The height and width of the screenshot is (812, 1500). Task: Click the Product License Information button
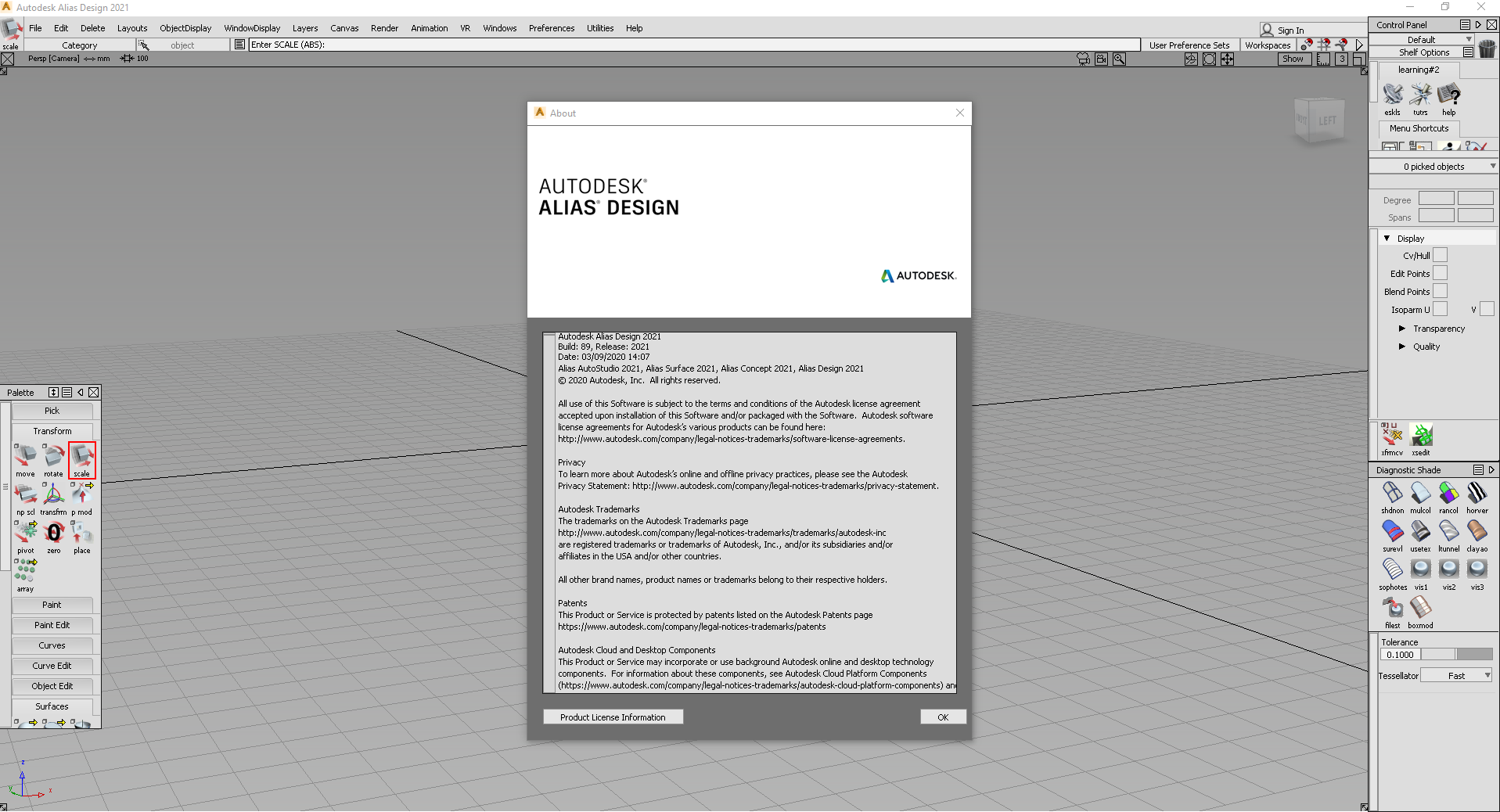(x=613, y=717)
